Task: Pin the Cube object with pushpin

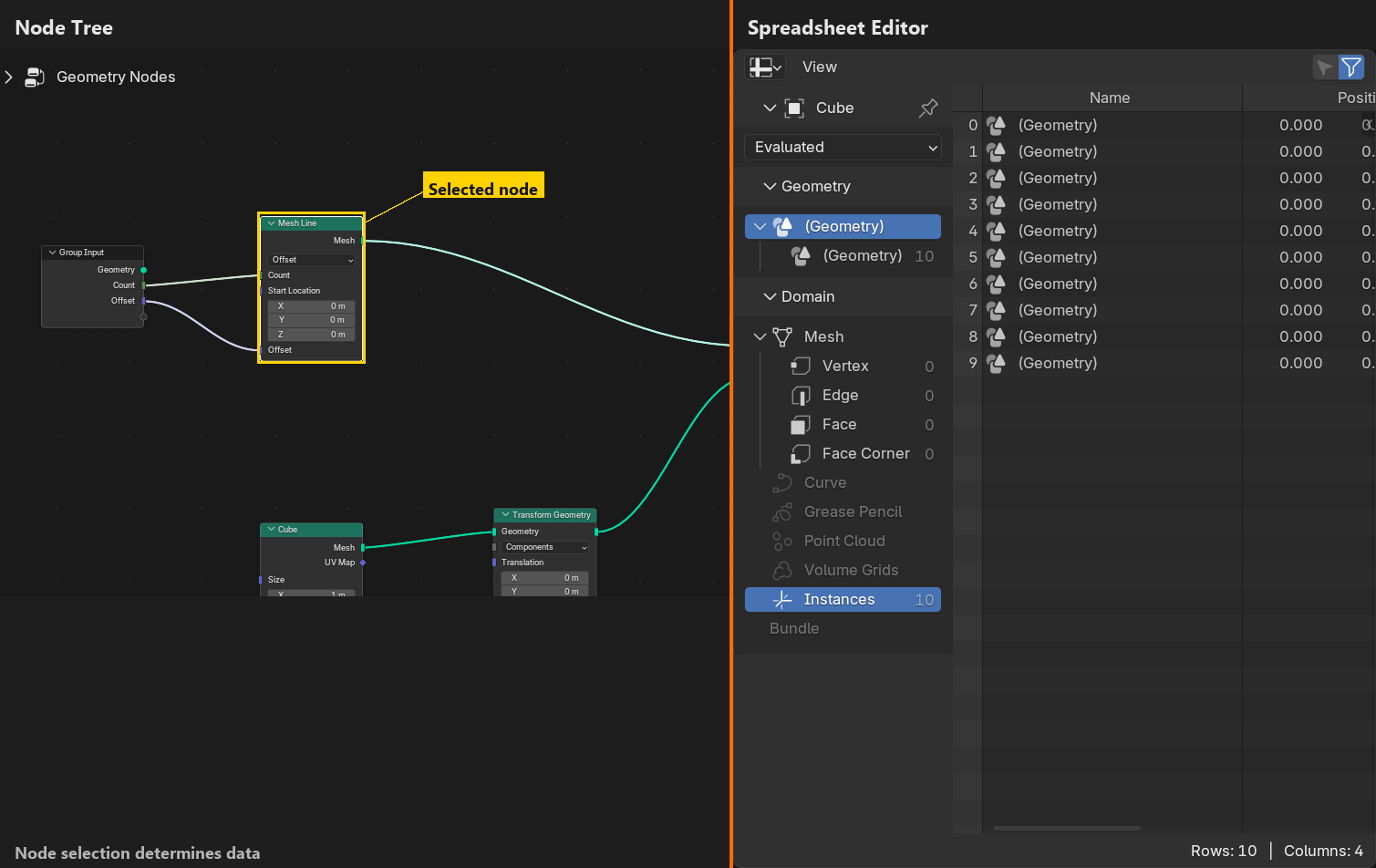Action: point(928,108)
